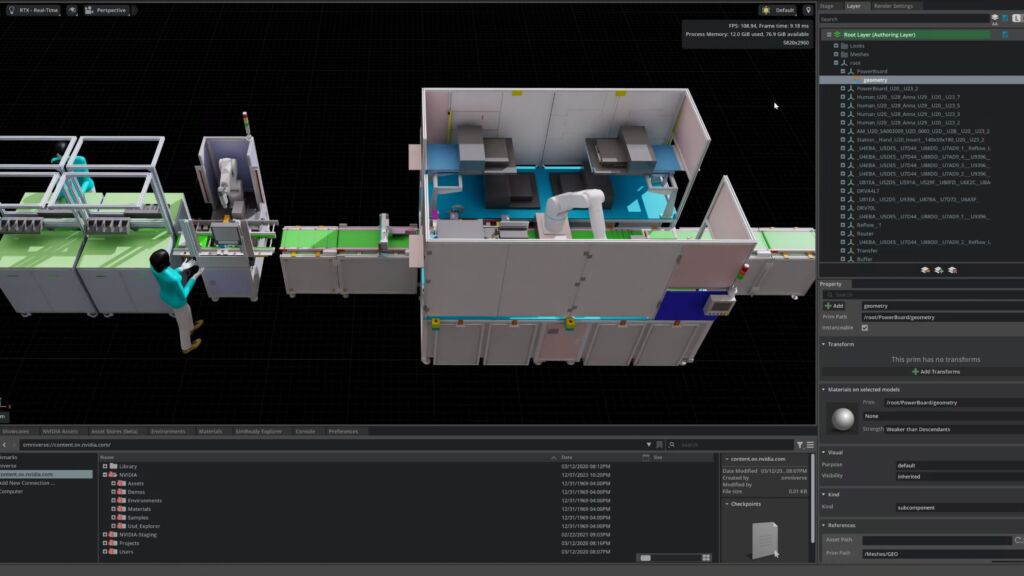This screenshot has height=576, width=1024.
Task: Click the Default lighting sun icon
Action: (x=765, y=10)
